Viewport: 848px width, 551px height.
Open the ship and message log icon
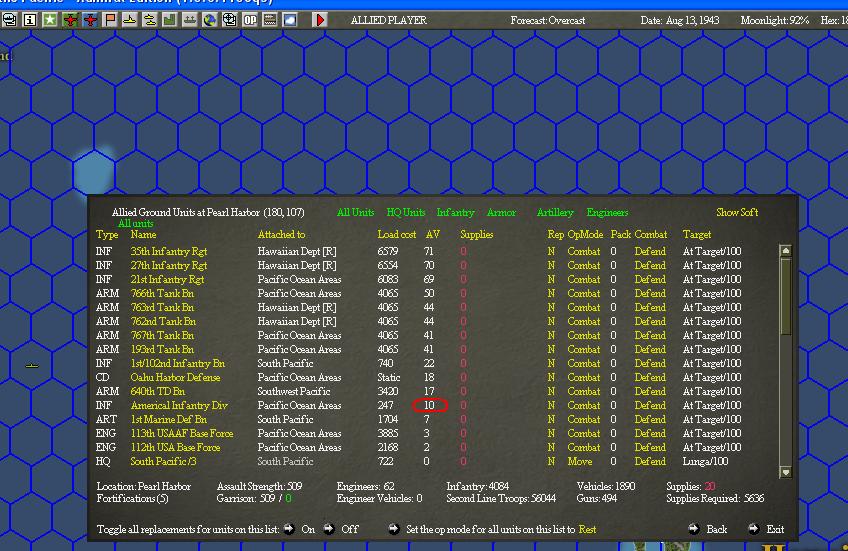coord(9,20)
